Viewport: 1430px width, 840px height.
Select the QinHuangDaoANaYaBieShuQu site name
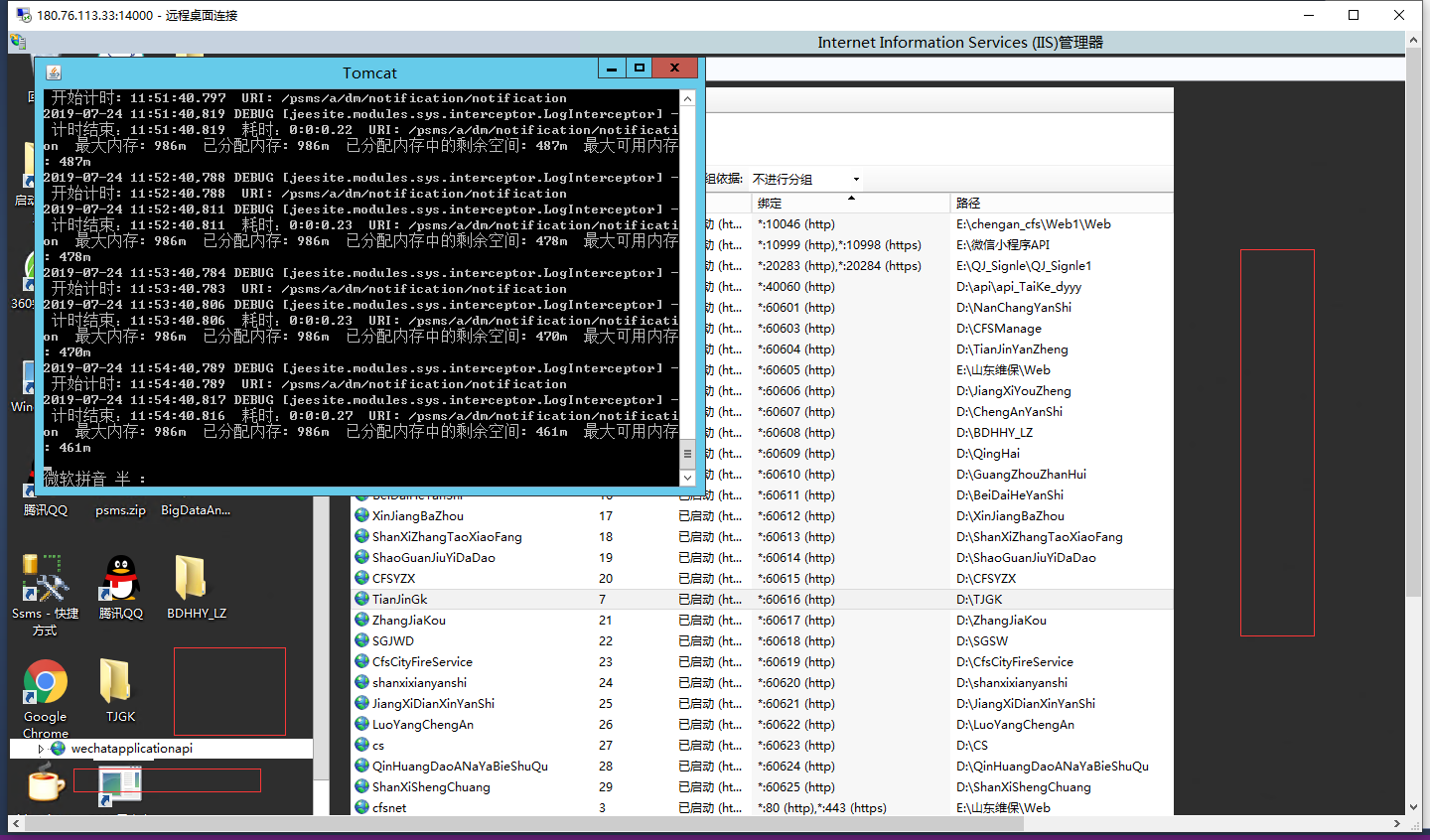point(460,766)
